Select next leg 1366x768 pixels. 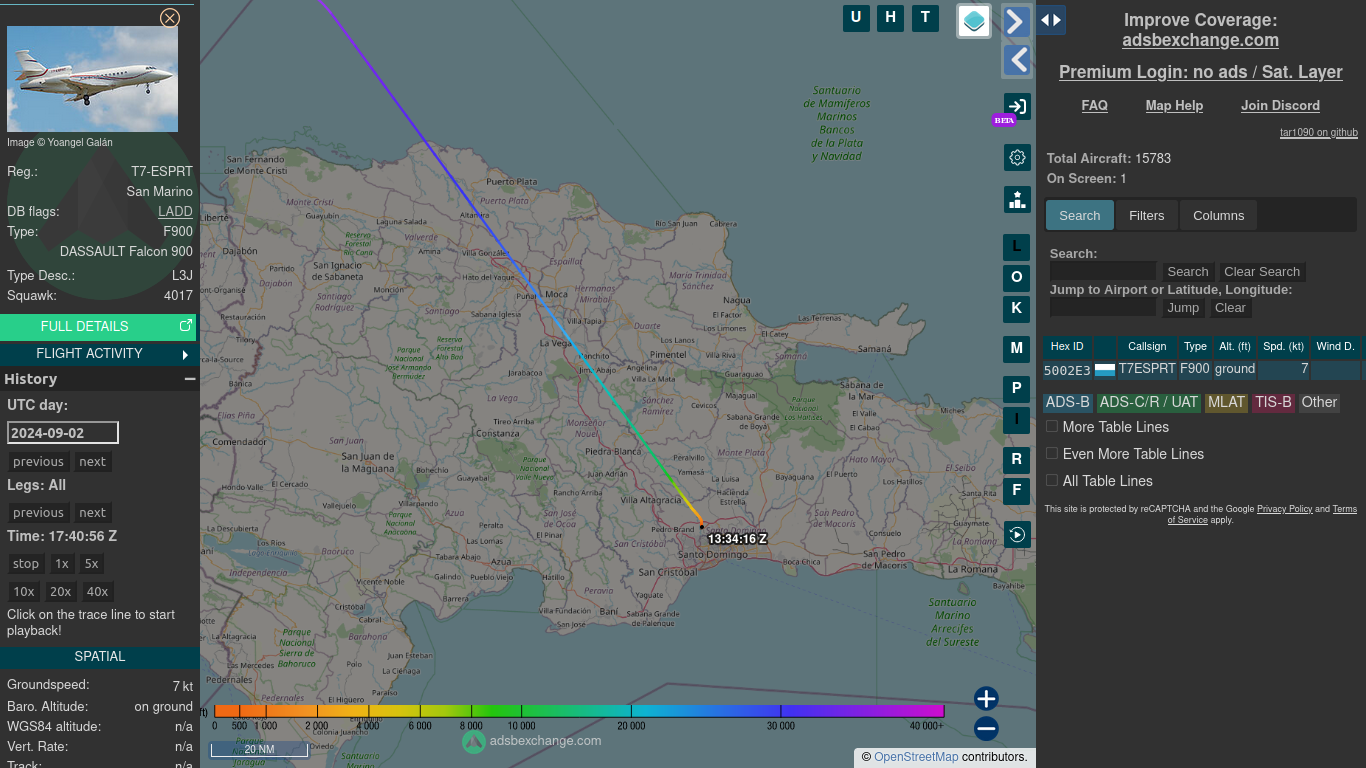click(x=93, y=513)
